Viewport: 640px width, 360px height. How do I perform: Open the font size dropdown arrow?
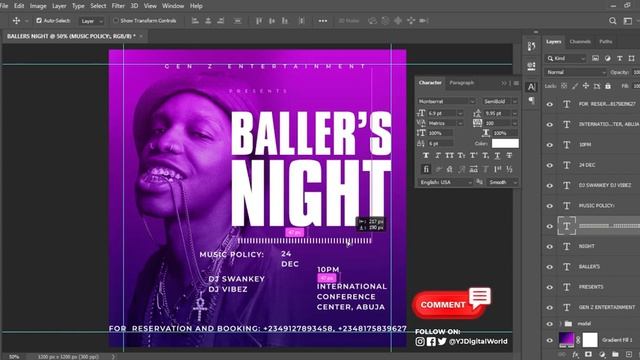(460, 113)
